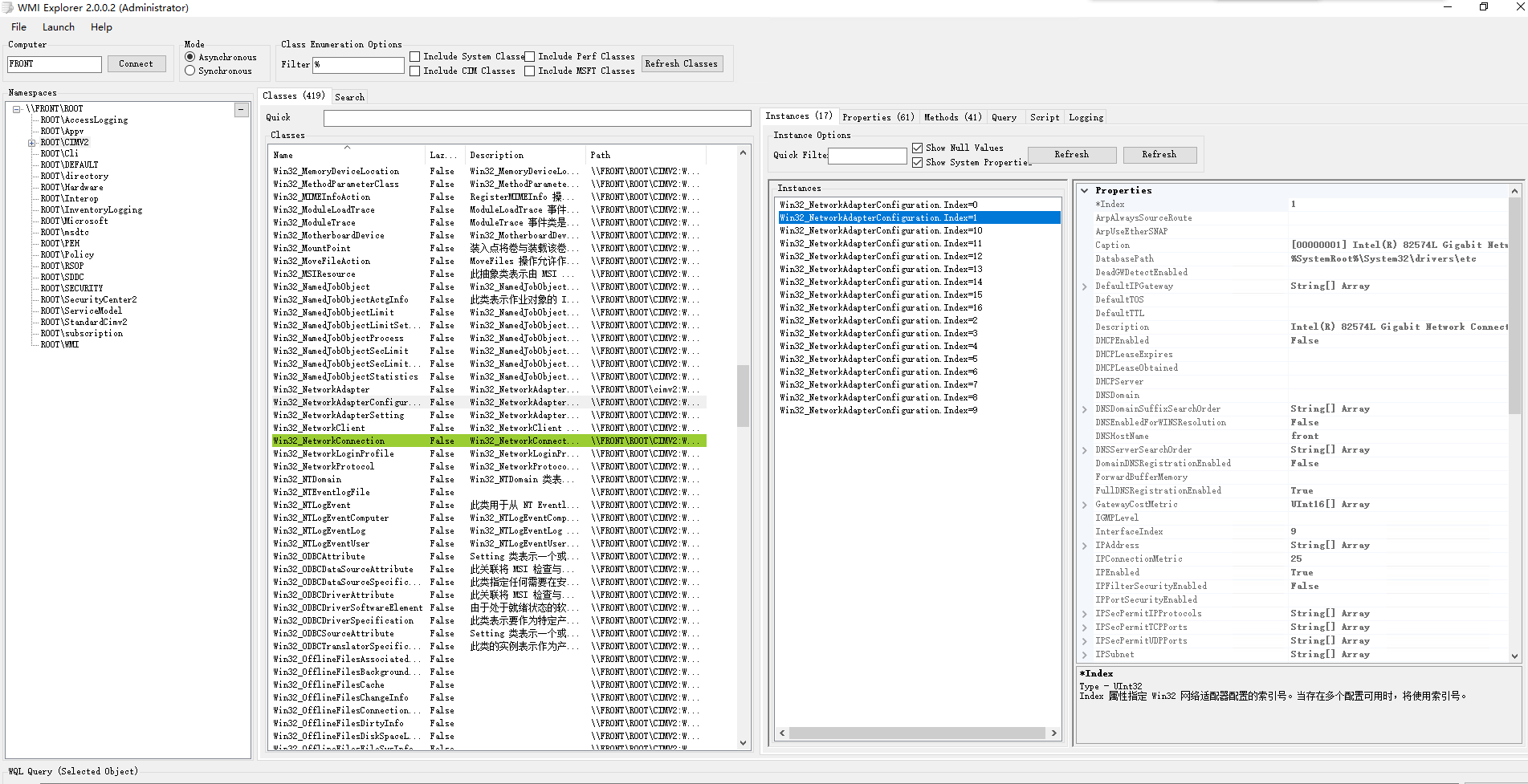Expand the DNSServerSearchOrder array
The width and height of the screenshot is (1528, 784).
(x=1085, y=450)
